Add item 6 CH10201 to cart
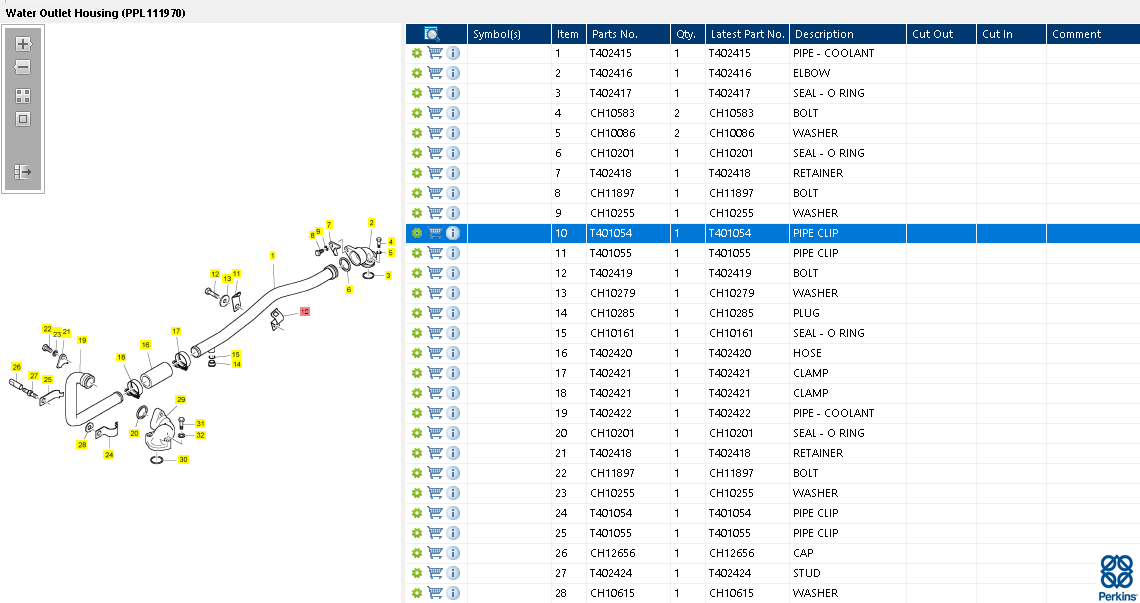1140x603 pixels. click(x=435, y=153)
